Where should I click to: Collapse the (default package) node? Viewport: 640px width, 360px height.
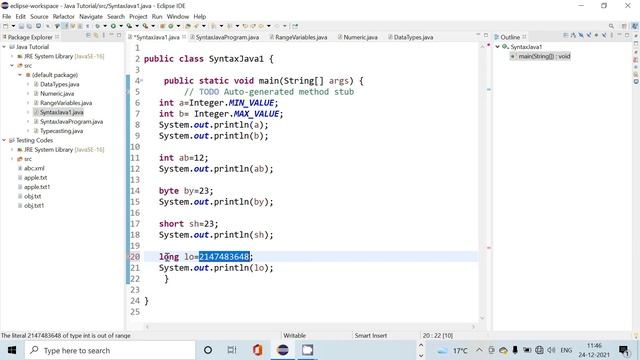[20, 75]
